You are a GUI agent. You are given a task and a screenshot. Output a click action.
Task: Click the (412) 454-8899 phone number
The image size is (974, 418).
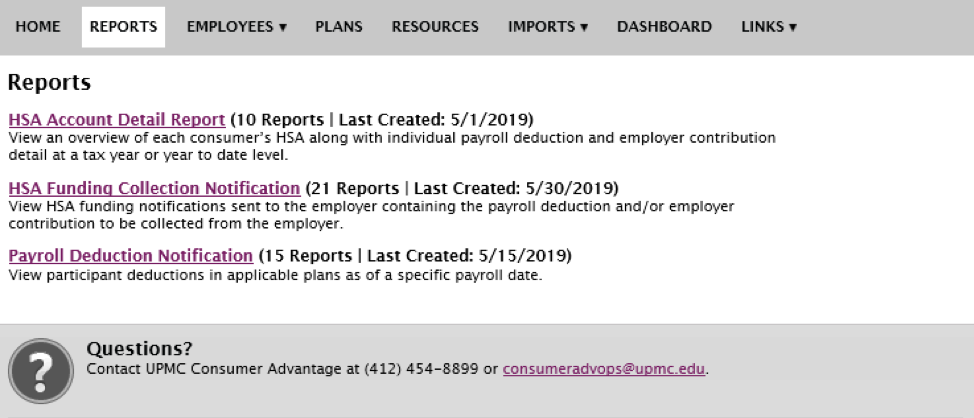pyautogui.click(x=421, y=369)
